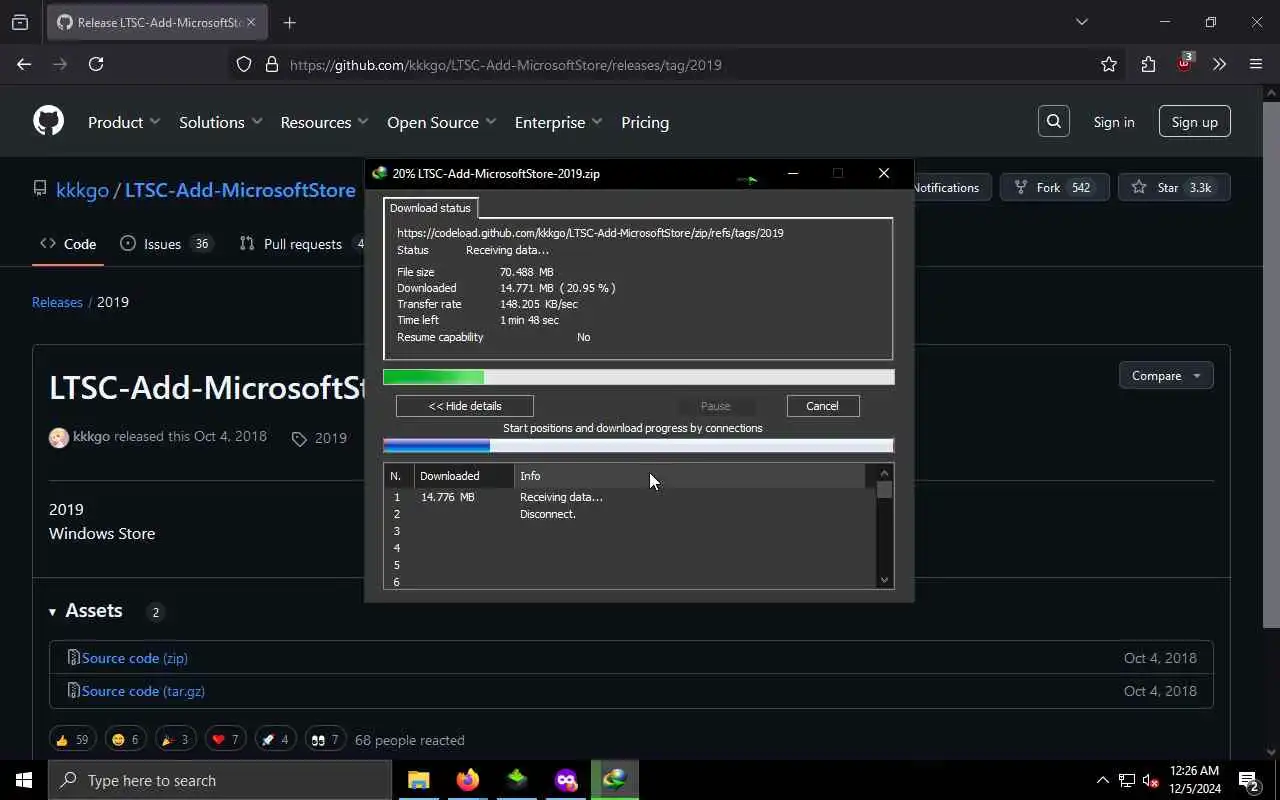Show more toolbar tools chevron
The image size is (1280, 800).
click(x=1219, y=64)
